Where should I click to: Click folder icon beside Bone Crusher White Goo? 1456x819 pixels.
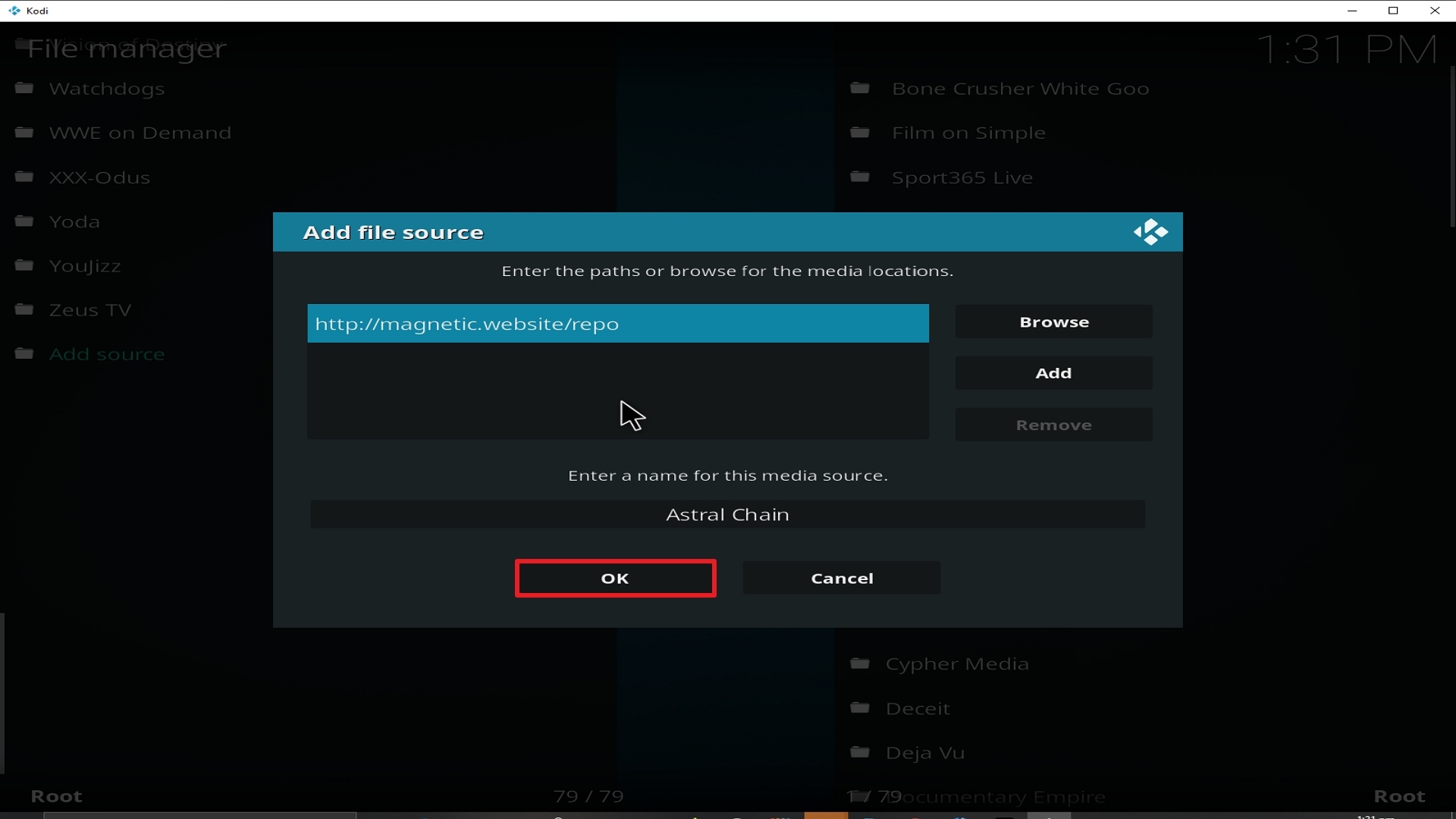click(860, 88)
